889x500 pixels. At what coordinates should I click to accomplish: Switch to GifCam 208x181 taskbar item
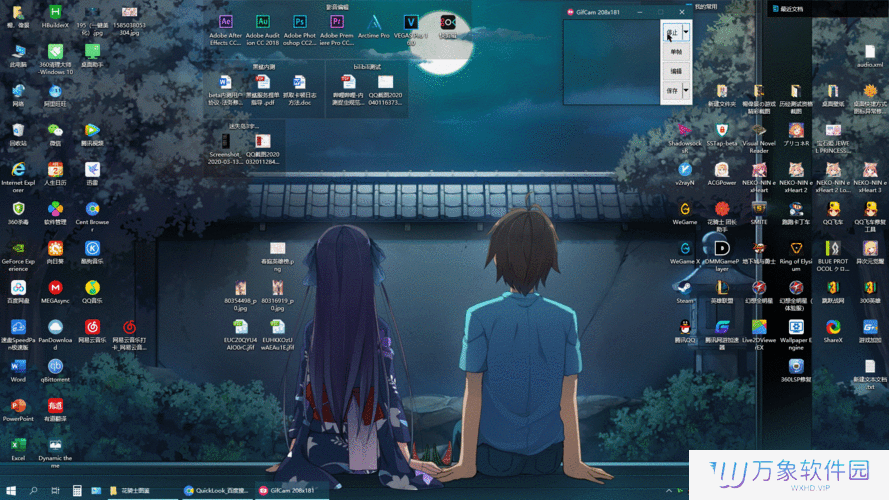coord(291,490)
